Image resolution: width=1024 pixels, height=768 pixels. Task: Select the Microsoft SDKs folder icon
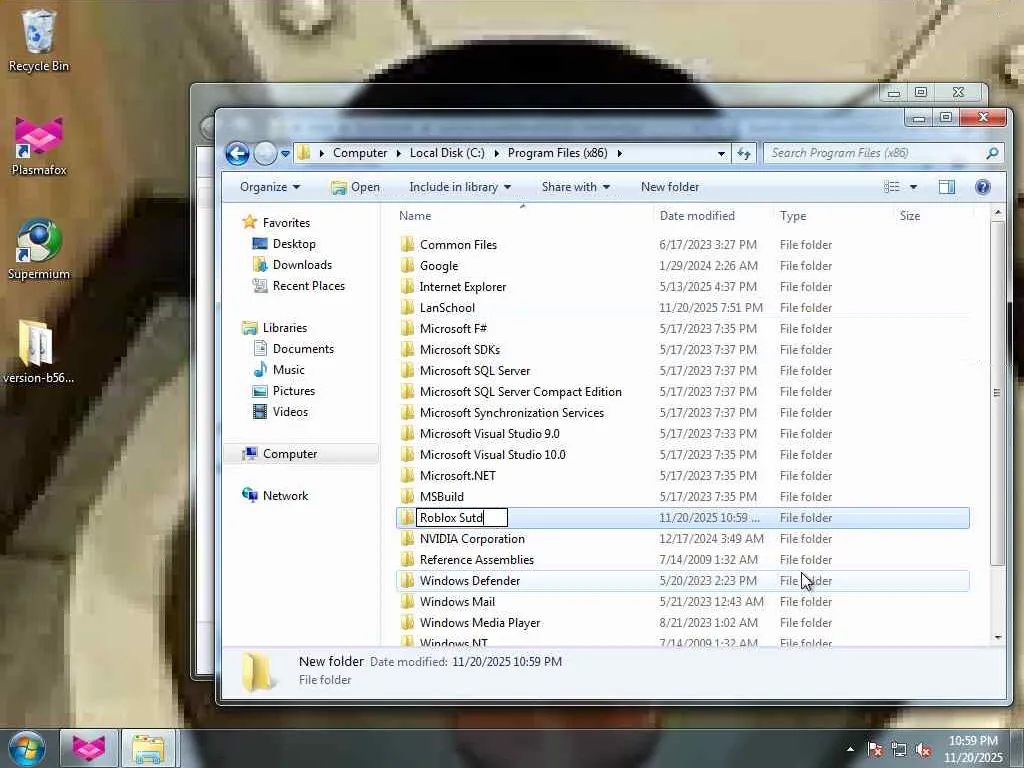(408, 349)
